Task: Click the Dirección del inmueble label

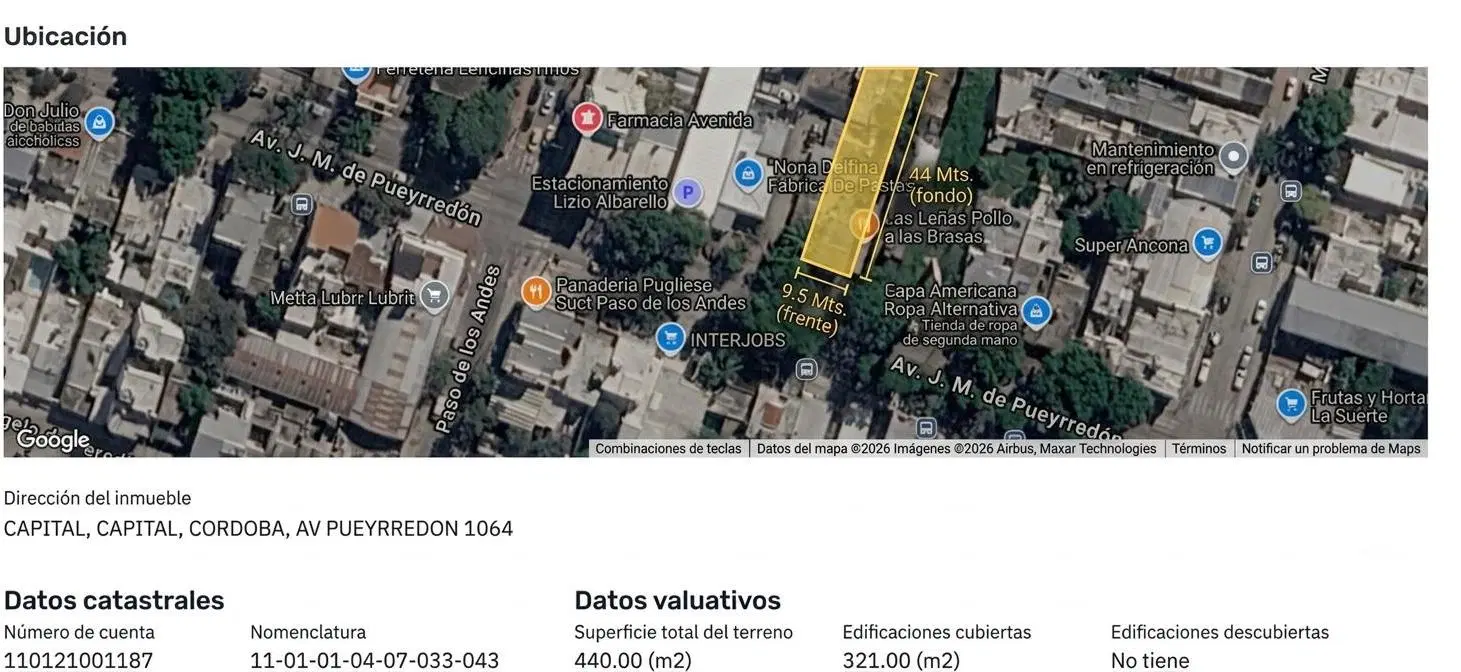Action: [x=97, y=498]
